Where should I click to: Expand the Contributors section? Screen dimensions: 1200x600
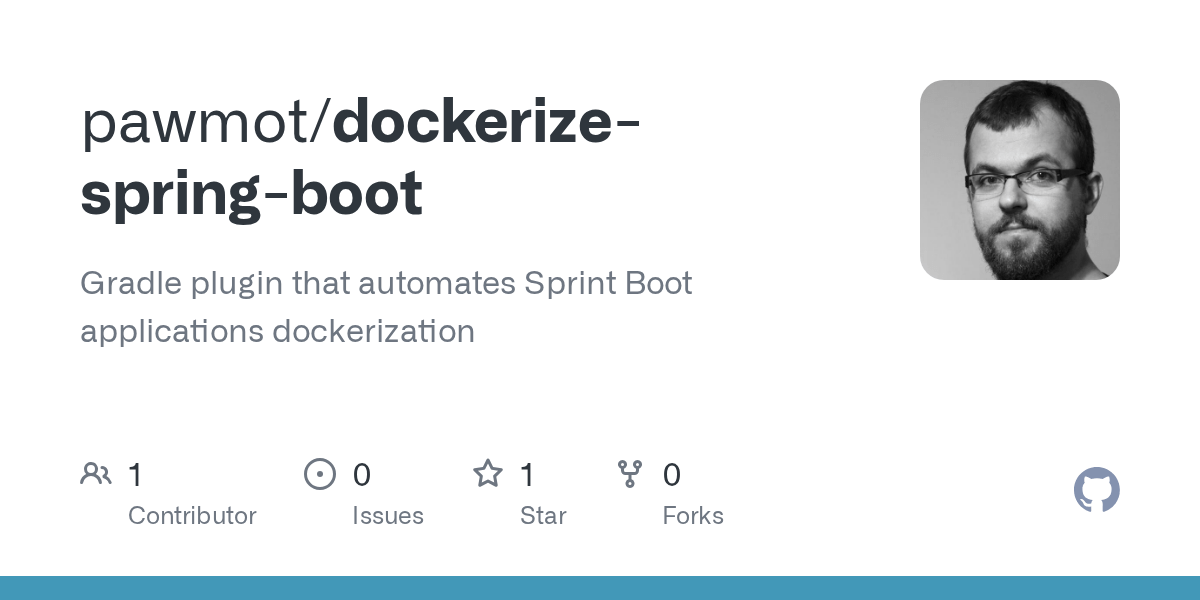point(192,515)
